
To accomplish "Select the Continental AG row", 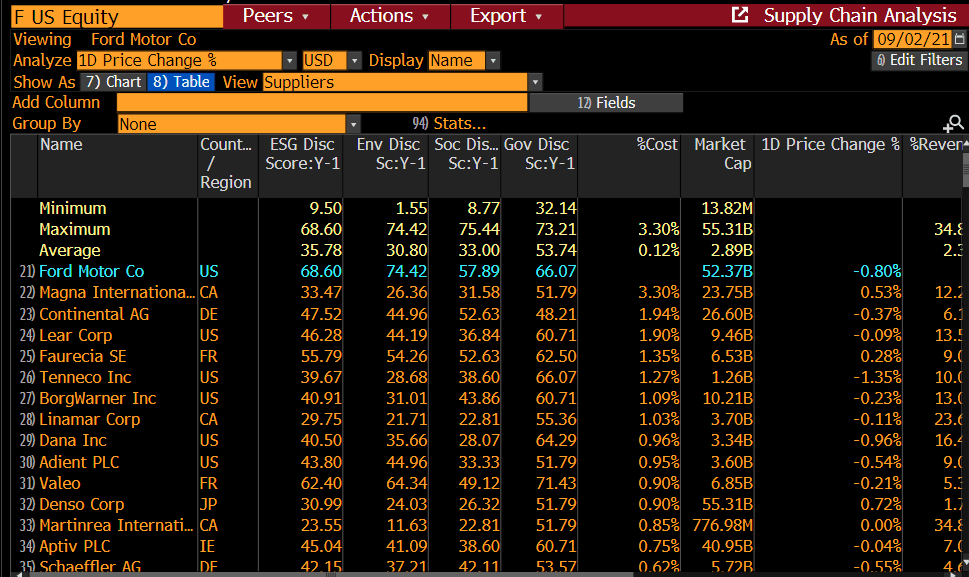I will (x=488, y=314).
